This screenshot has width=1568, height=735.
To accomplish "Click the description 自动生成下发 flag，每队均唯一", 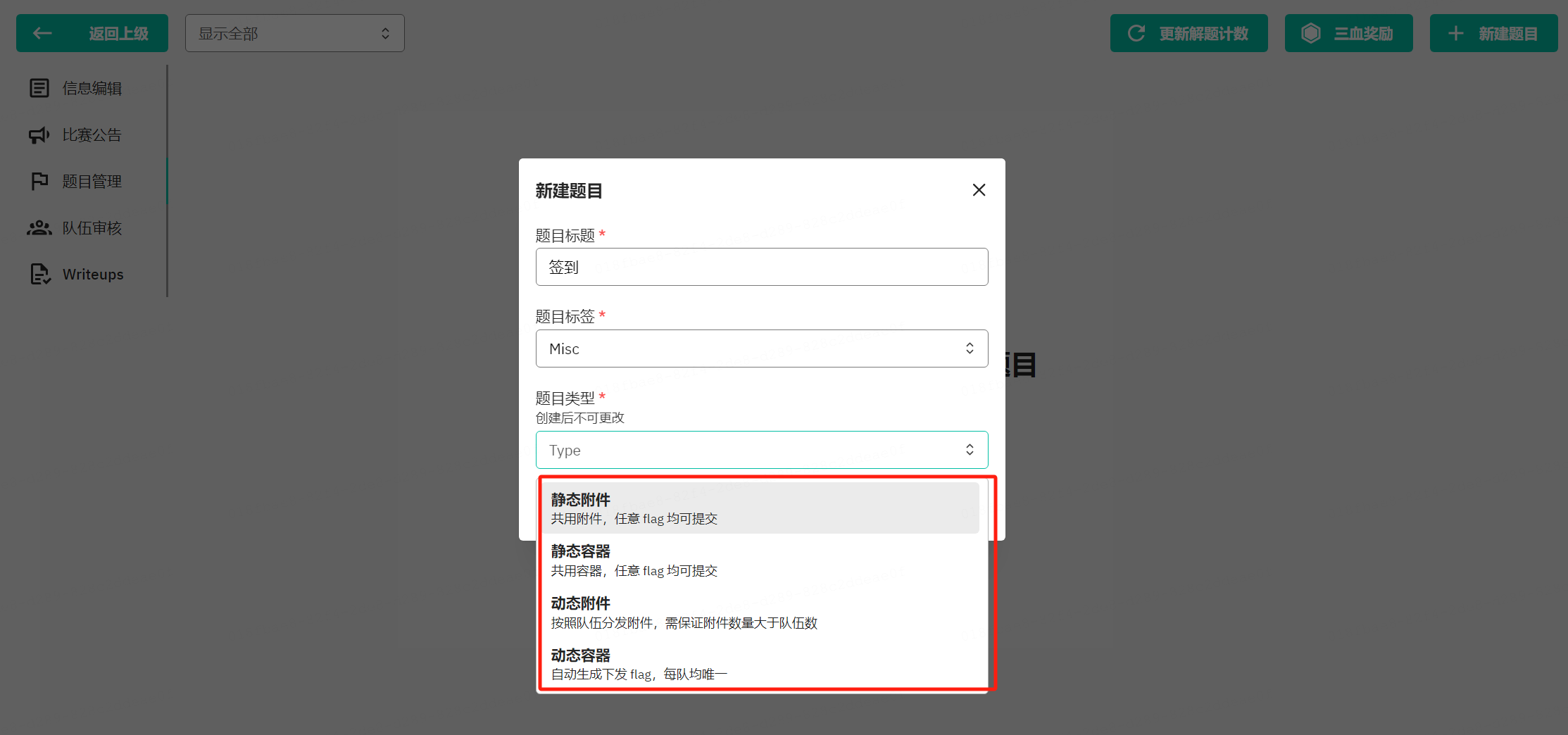I will click(x=639, y=674).
